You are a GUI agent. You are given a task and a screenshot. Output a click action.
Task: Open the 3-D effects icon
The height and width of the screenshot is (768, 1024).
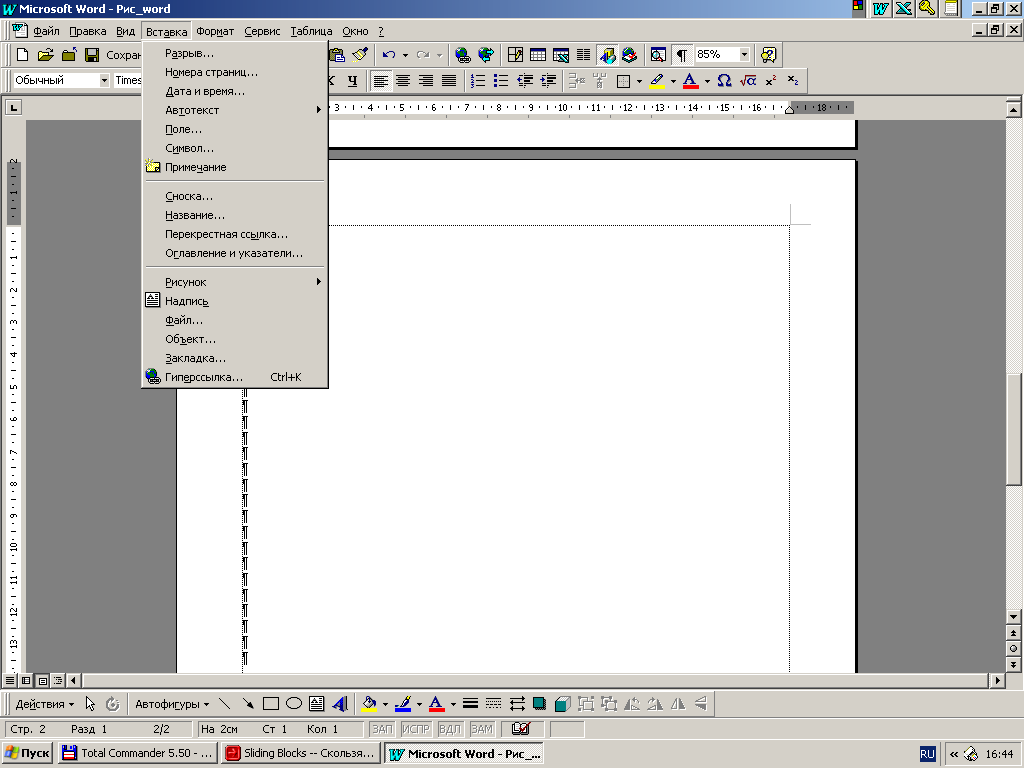tap(562, 703)
